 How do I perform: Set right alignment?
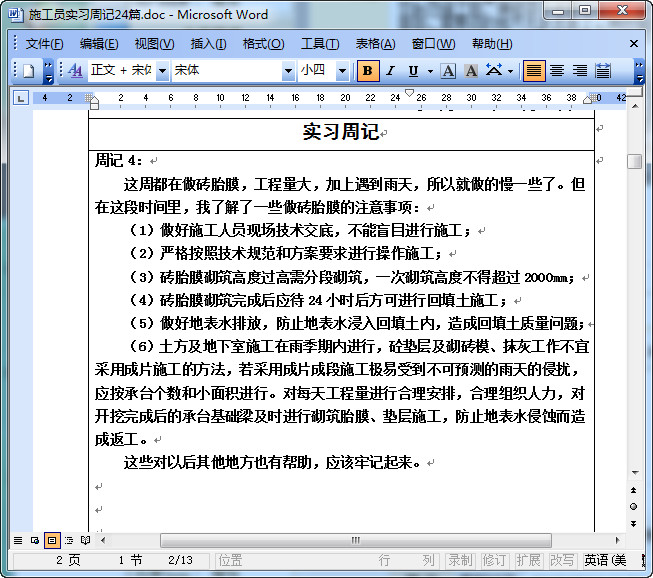tap(580, 71)
